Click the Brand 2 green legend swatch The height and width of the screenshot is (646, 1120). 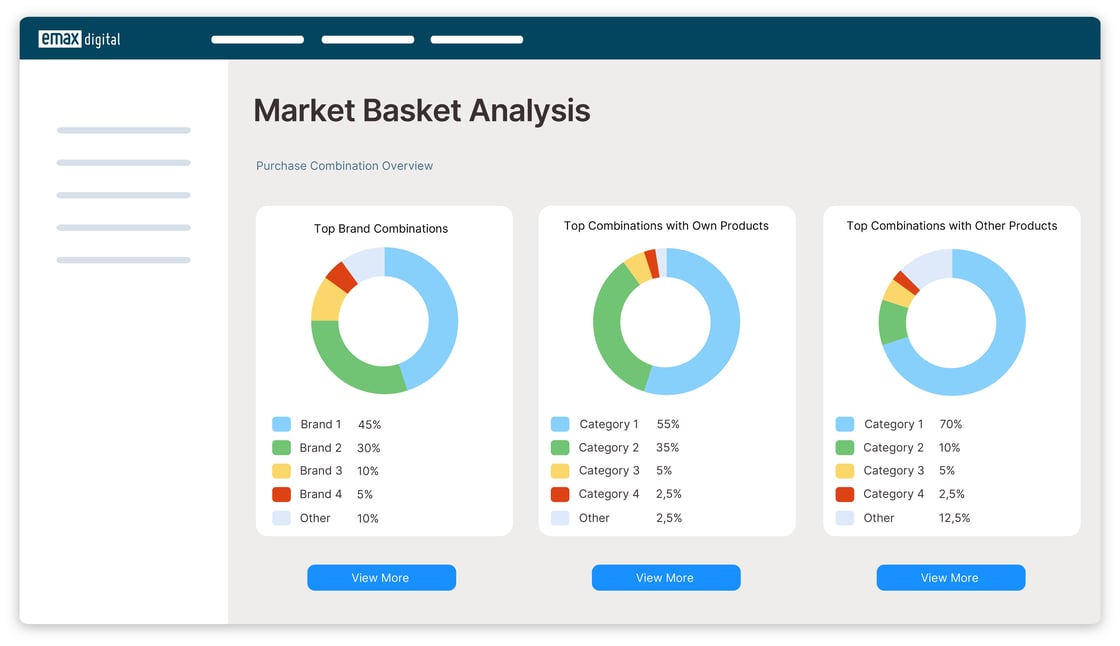[x=281, y=448]
